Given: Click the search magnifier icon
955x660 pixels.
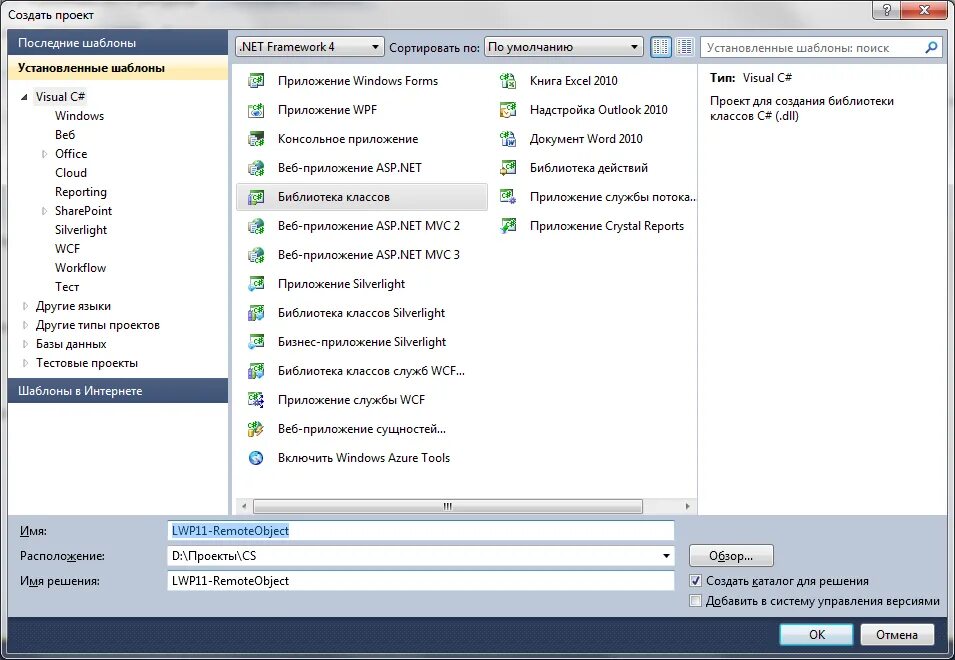Looking at the screenshot, I should click(x=931, y=47).
